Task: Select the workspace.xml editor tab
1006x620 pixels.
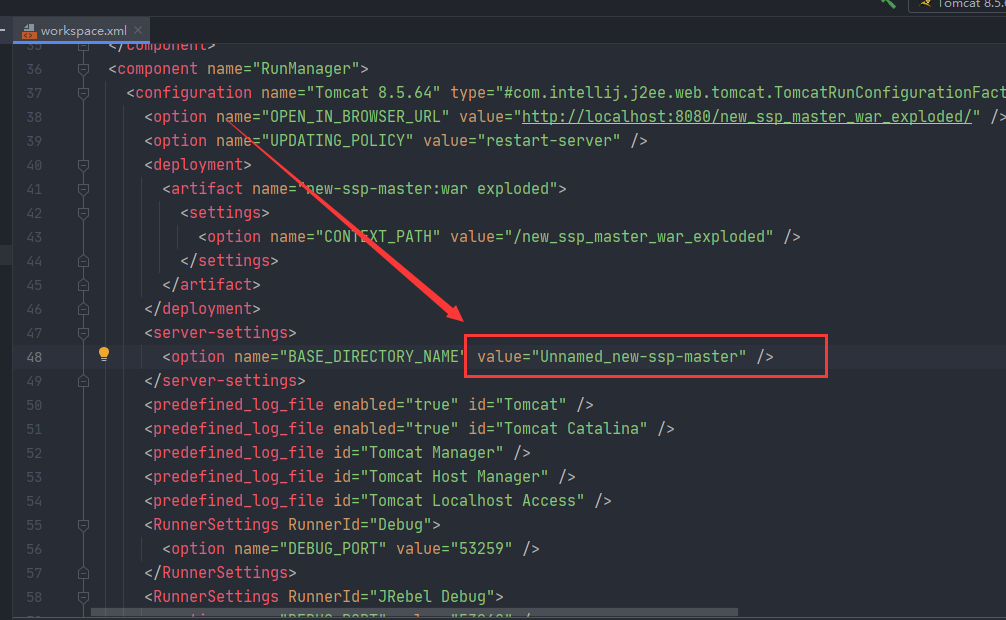Action: point(81,31)
